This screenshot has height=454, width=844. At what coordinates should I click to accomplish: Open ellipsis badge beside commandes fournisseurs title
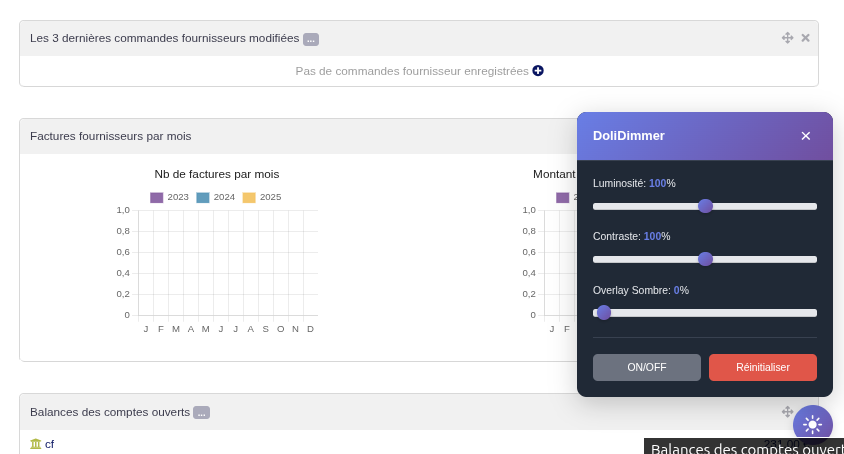pyautogui.click(x=311, y=39)
